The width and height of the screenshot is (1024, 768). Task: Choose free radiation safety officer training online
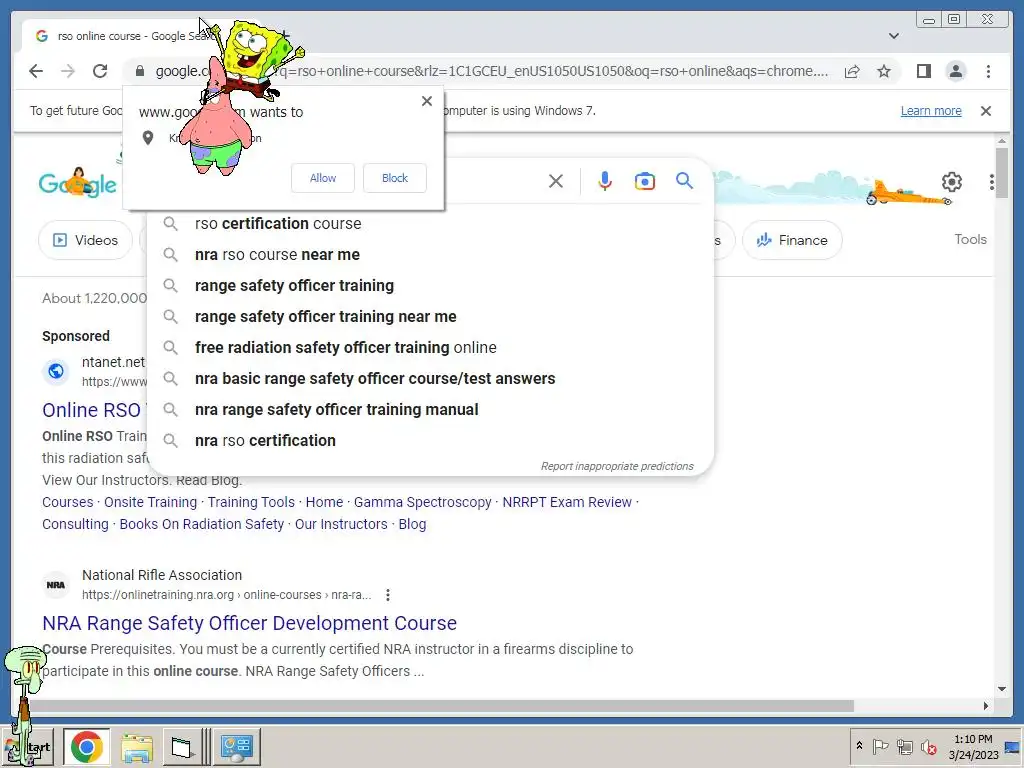(430, 347)
